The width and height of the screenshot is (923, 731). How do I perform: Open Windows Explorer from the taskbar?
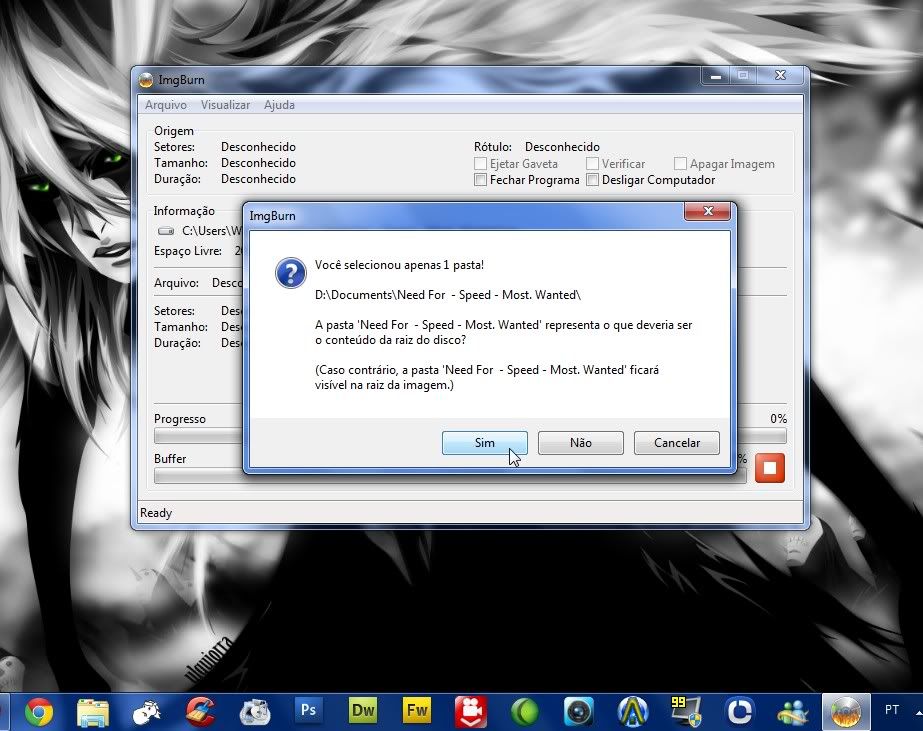[93, 711]
